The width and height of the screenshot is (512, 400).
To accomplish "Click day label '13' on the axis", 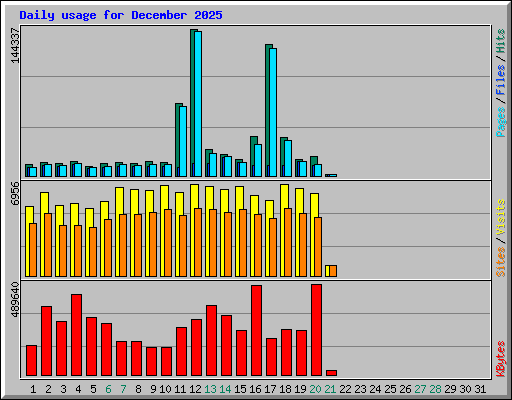I will [210, 389].
